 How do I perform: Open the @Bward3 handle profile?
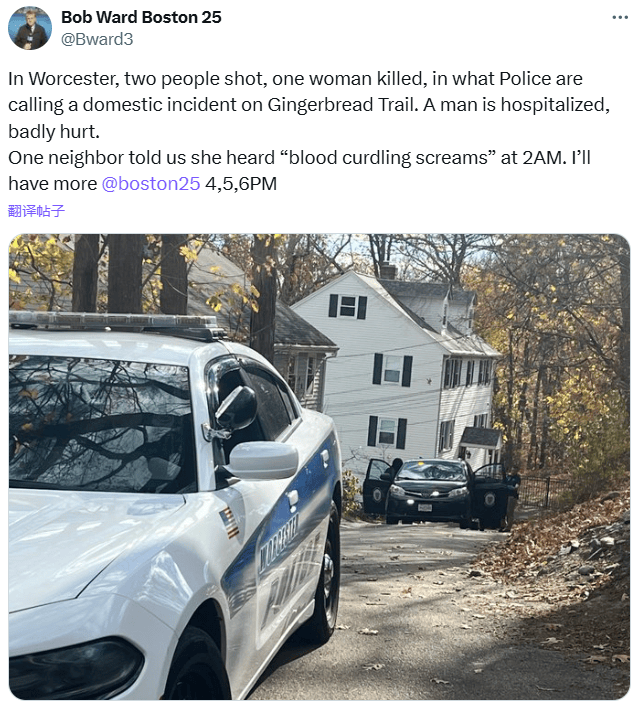tap(97, 39)
